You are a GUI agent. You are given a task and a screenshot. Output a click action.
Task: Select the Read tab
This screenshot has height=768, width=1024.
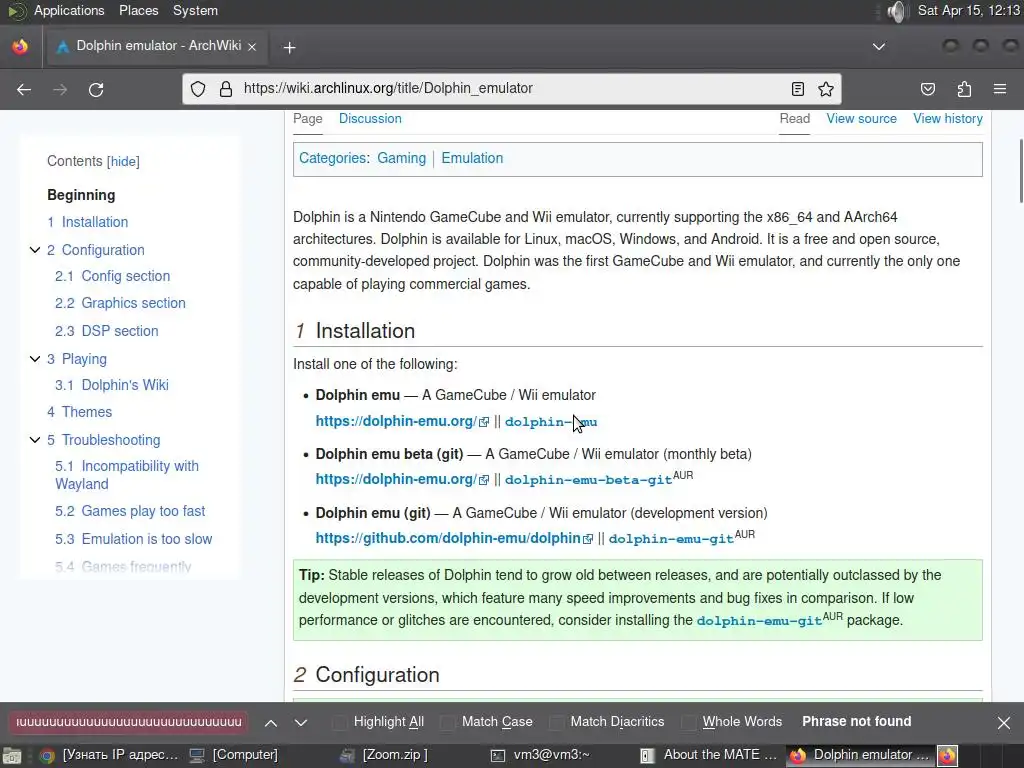tap(795, 119)
